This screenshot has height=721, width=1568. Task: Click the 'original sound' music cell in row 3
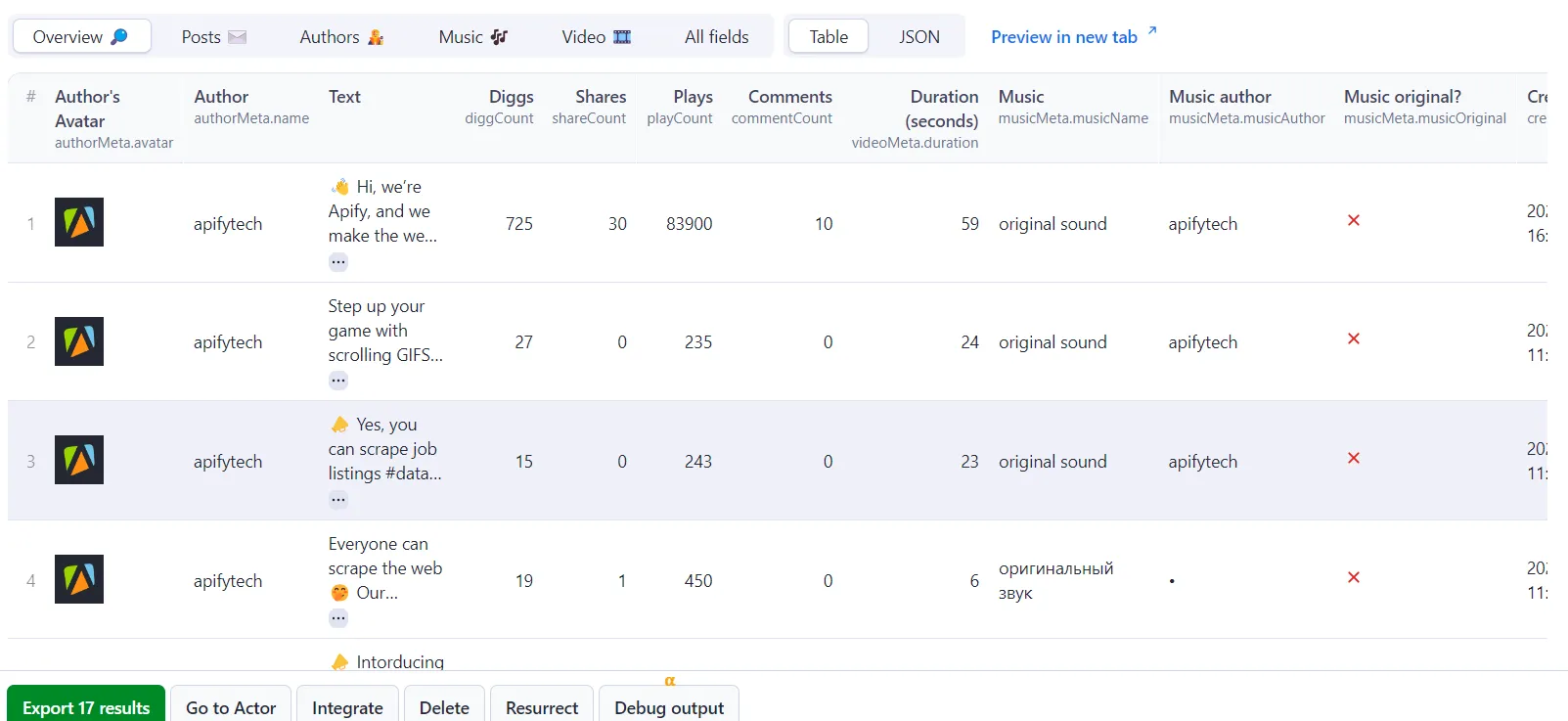1053,462
